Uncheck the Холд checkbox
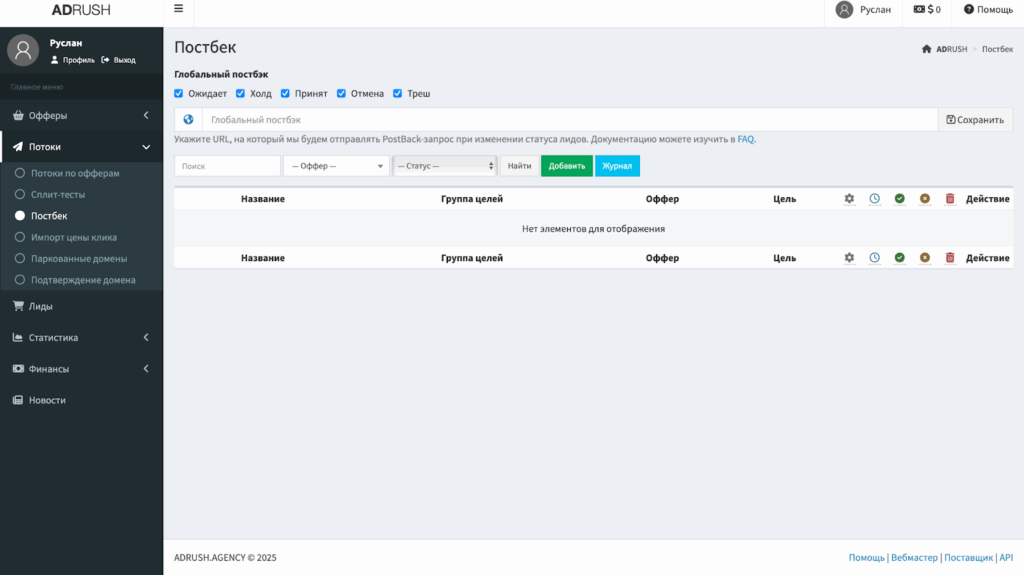The image size is (1024, 575). click(x=240, y=93)
